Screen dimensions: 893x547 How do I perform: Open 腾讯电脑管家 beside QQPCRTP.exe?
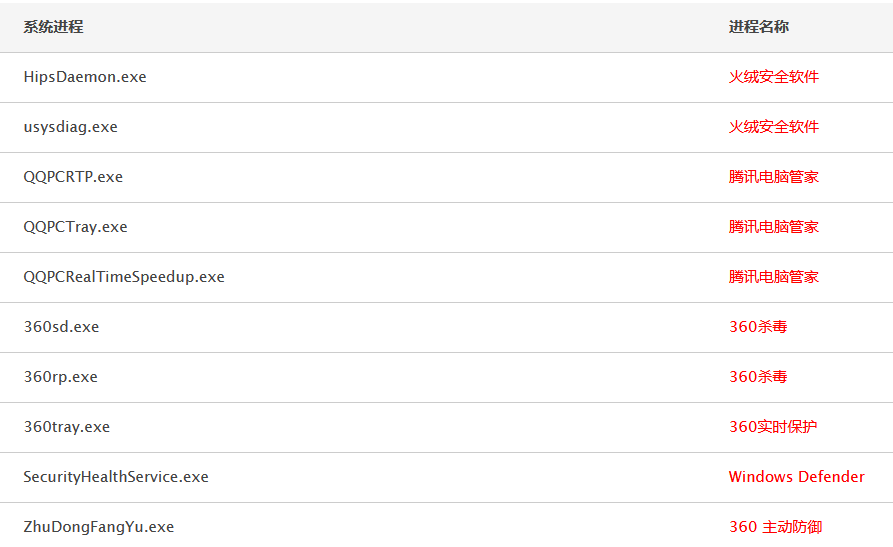(x=774, y=177)
